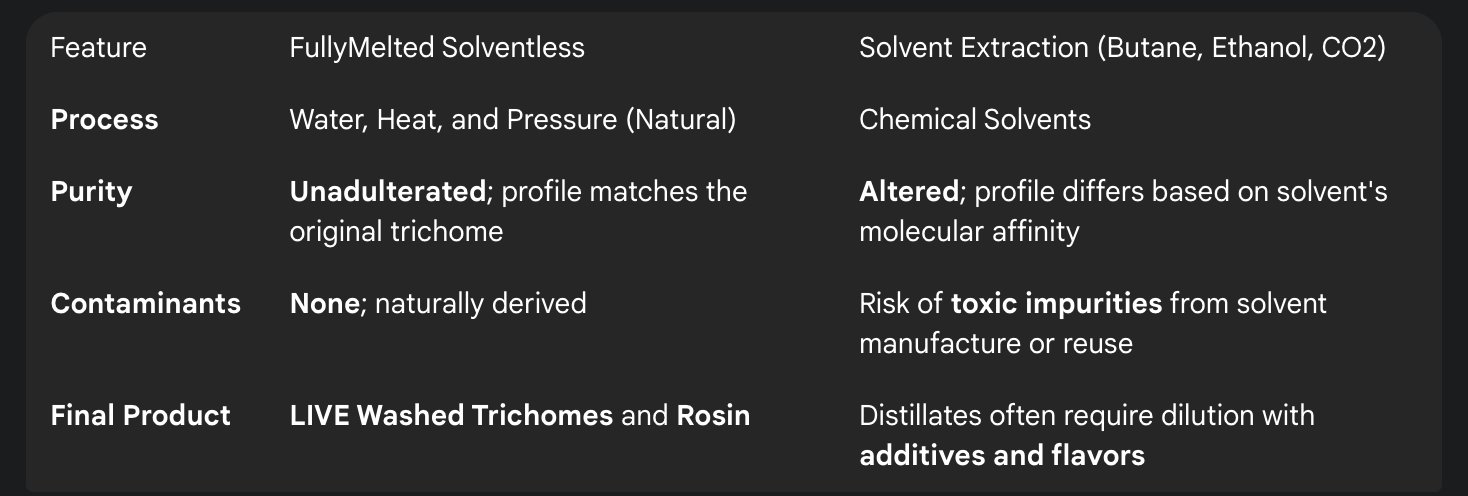The image size is (1468, 496).
Task: Click the bold phrase "additives and flavors"
Action: pyautogui.click(x=1001, y=456)
